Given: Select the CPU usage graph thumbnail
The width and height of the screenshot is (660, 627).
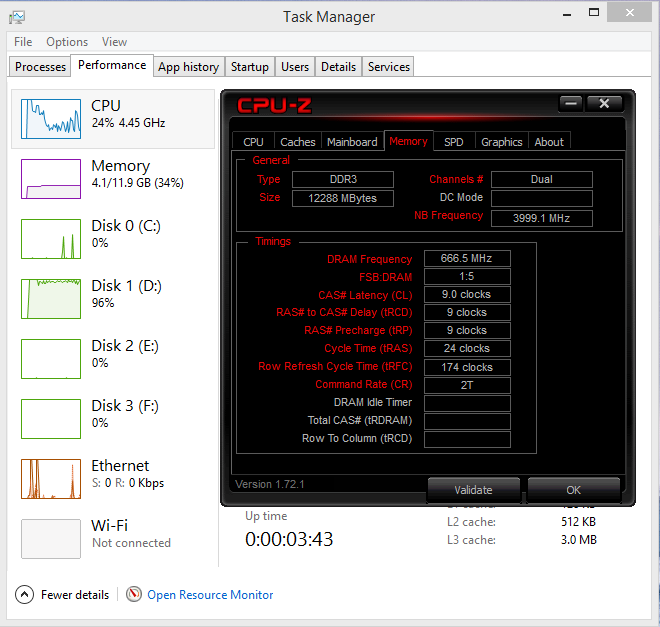Looking at the screenshot, I should pos(51,119).
